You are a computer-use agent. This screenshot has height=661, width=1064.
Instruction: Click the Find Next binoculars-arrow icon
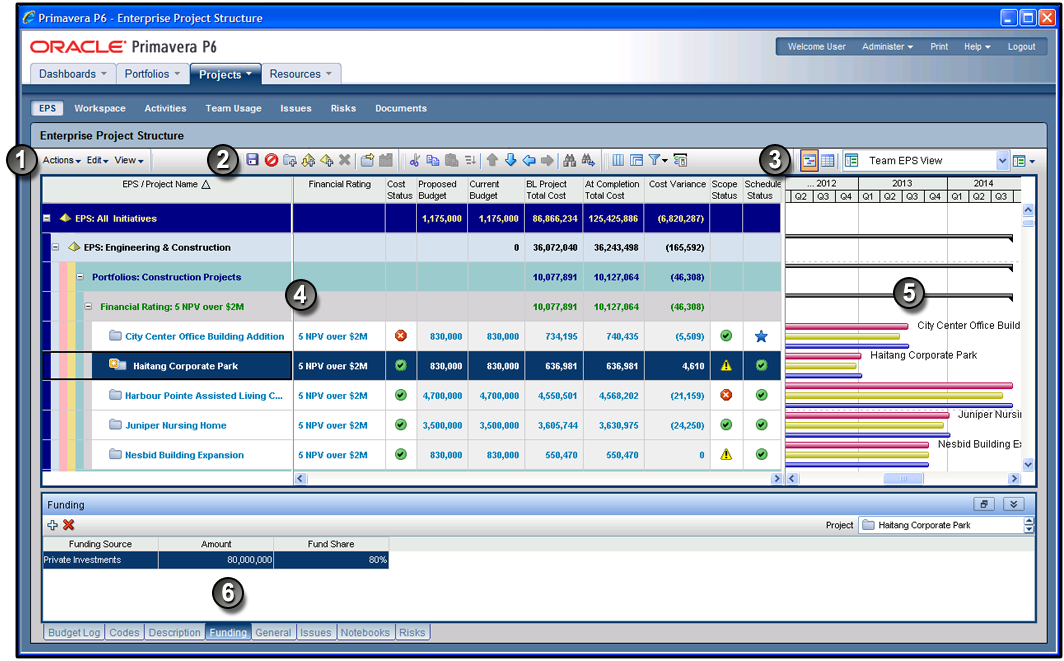[588, 160]
